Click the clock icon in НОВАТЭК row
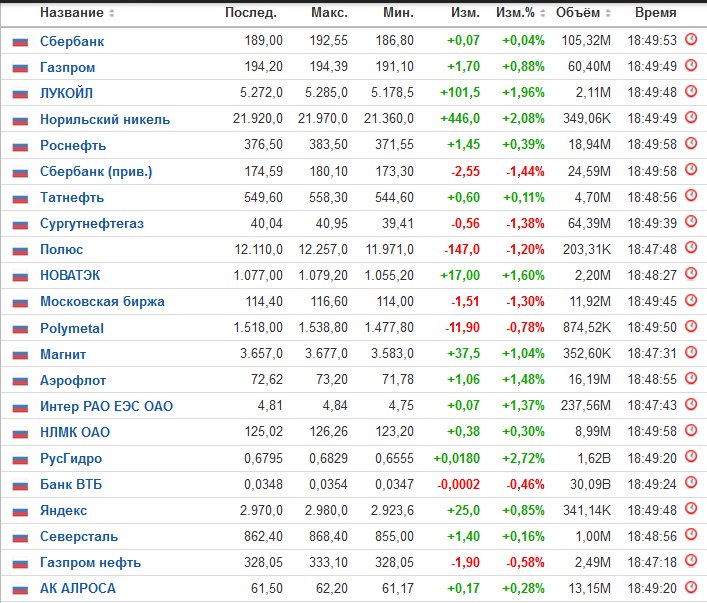Viewport: 707px width, 603px height. pos(691,274)
